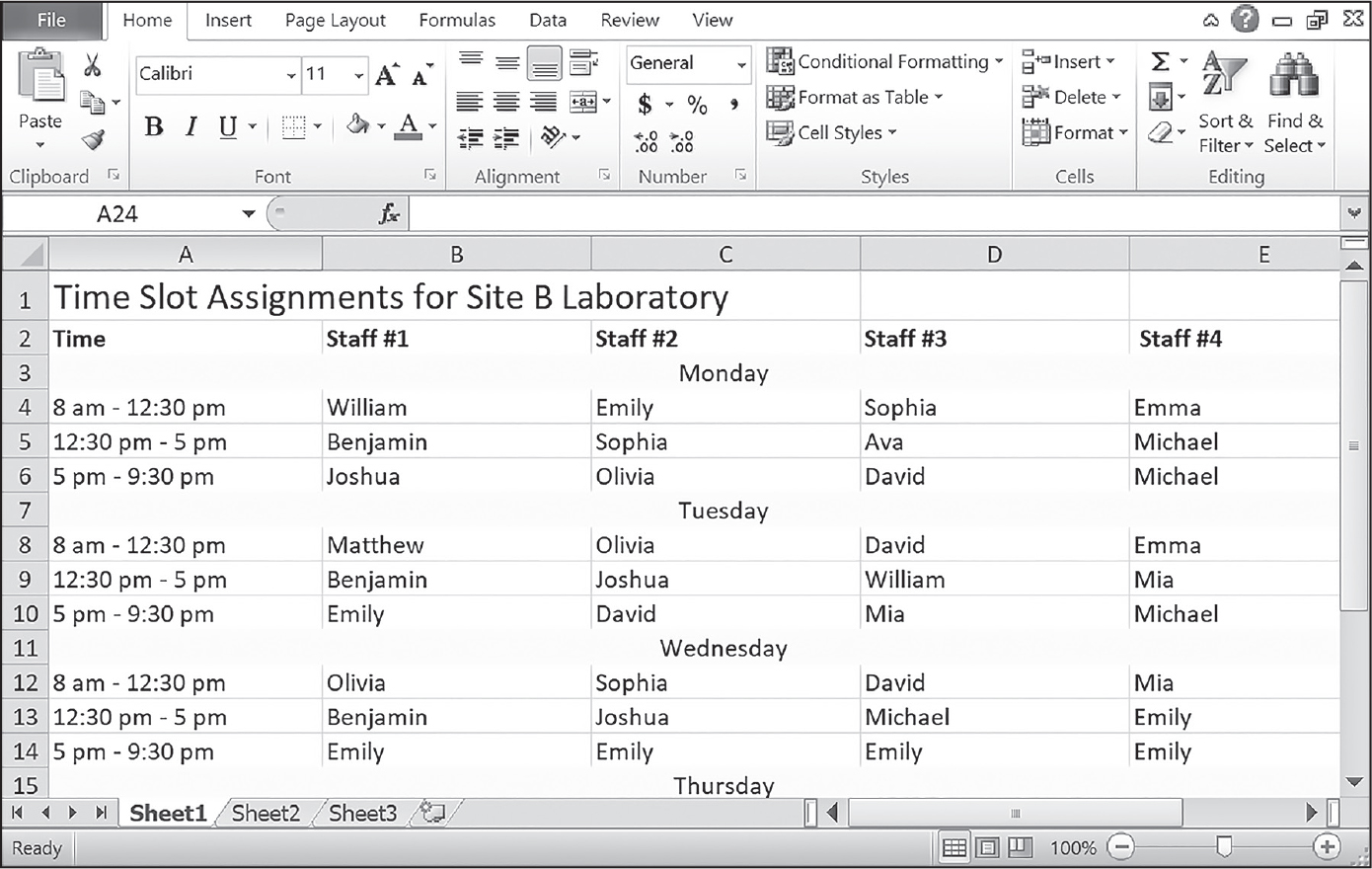Toggle Italic formatting
The height and width of the screenshot is (869, 1372).
[191, 126]
